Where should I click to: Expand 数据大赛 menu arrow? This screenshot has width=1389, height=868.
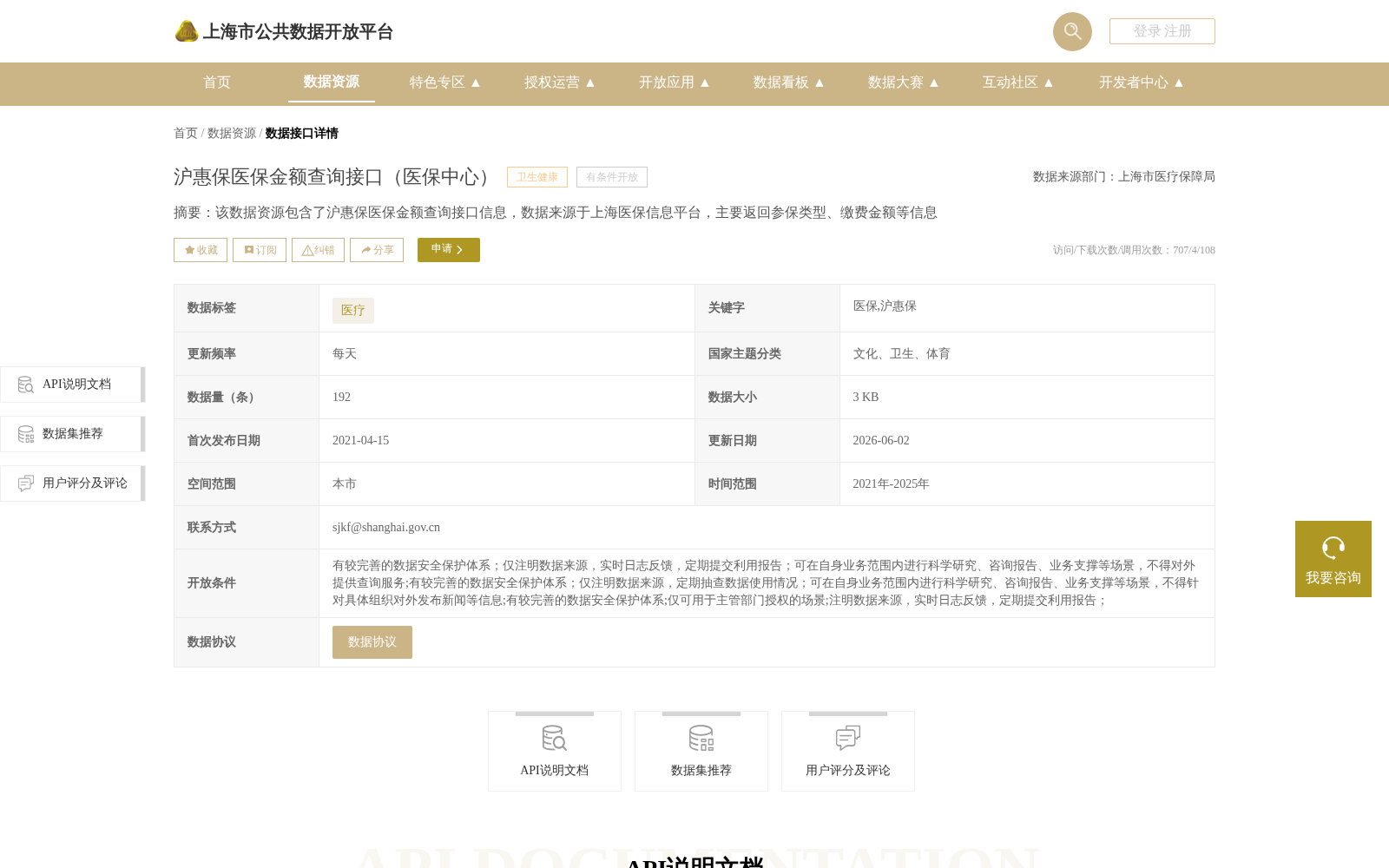point(934,82)
